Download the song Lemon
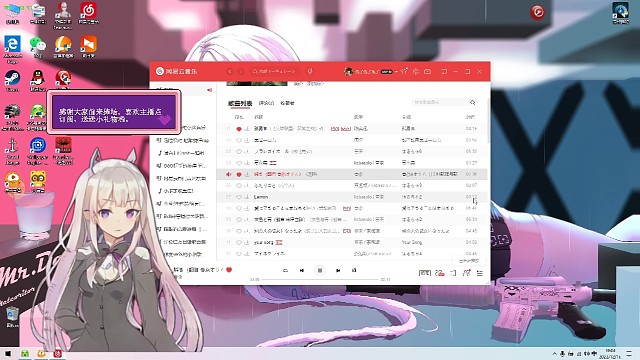 247,197
